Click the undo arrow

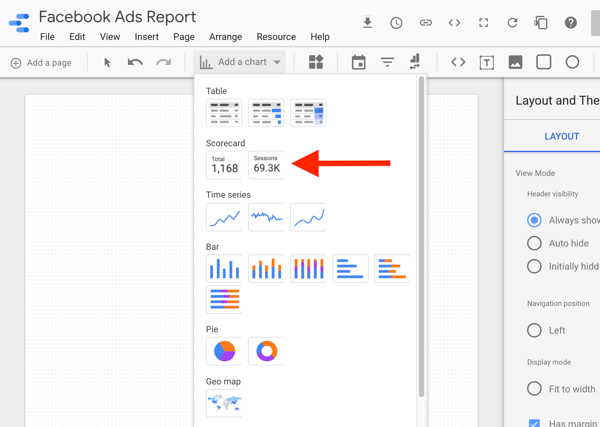click(135, 62)
